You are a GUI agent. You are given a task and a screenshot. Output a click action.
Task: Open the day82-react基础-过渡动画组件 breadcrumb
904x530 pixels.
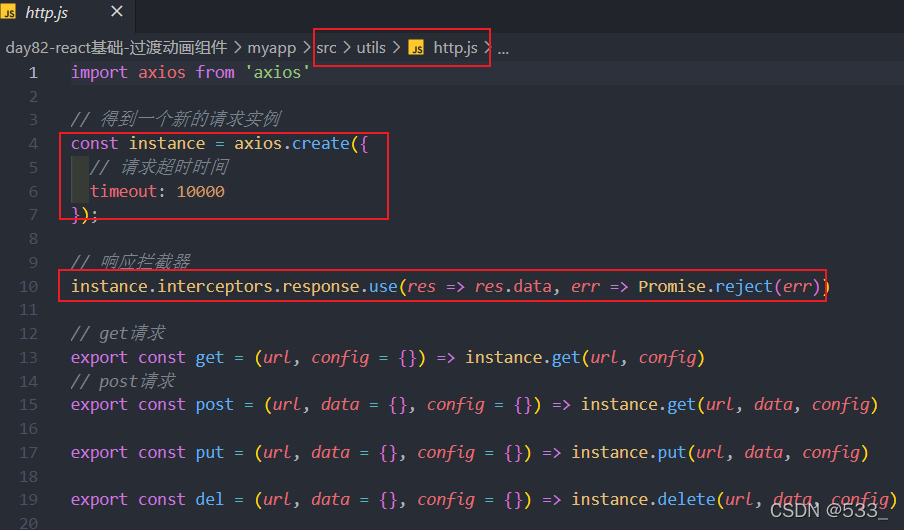click(x=116, y=48)
